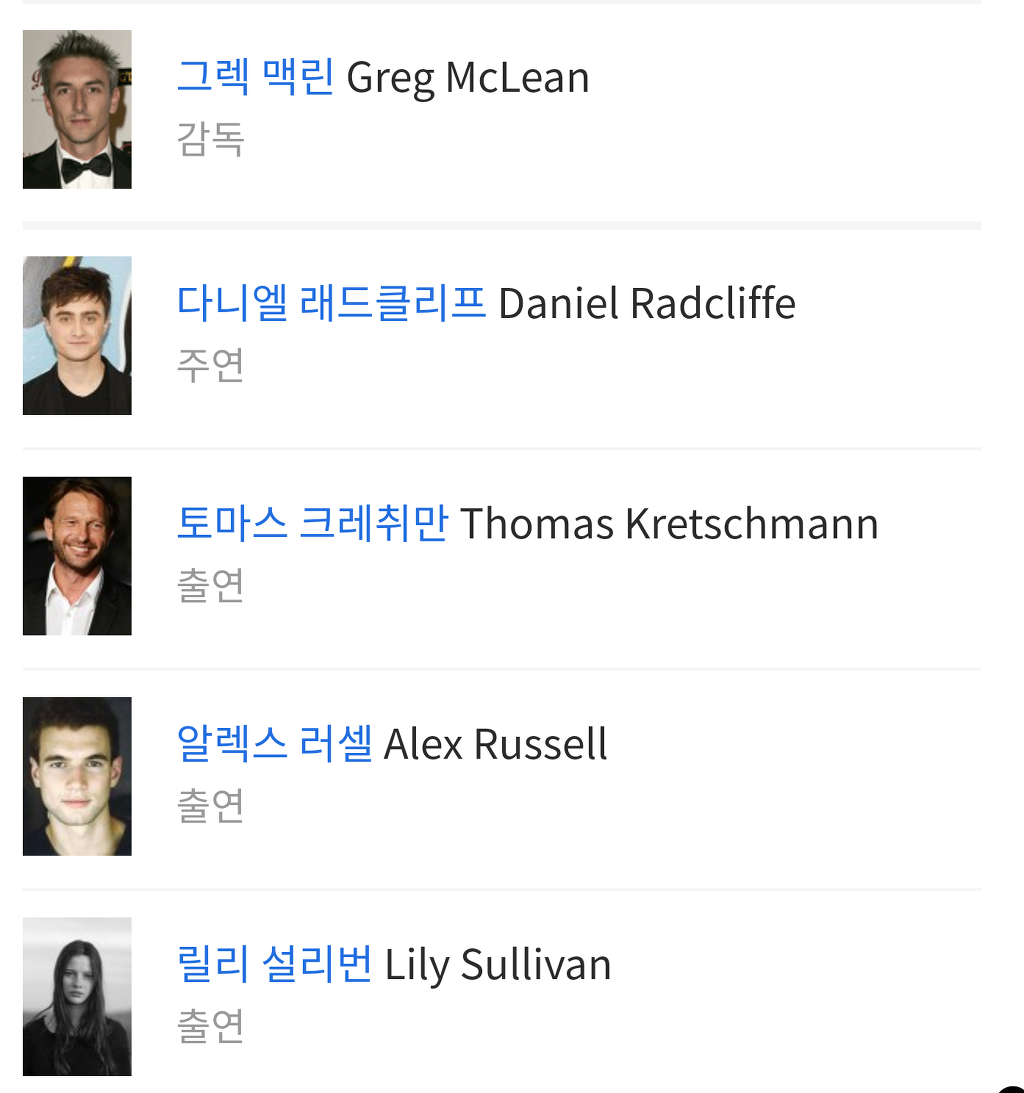Image resolution: width=1024 pixels, height=1093 pixels.
Task: Click the thumbnail photo beside Alex Russell
Action: click(77, 777)
